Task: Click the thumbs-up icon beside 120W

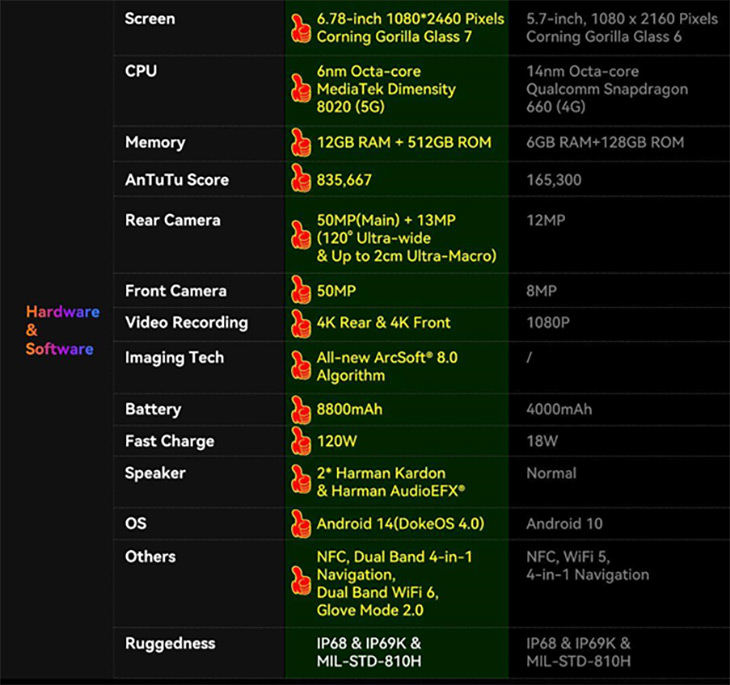Action: pos(300,441)
